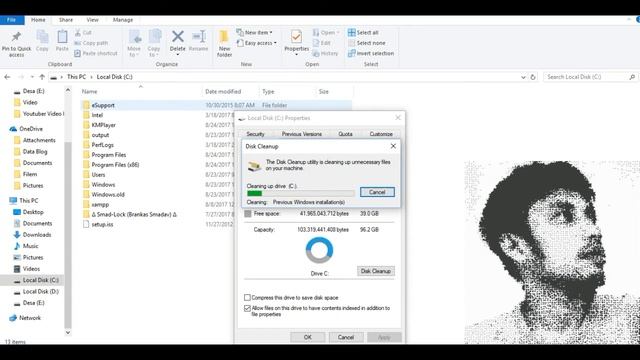The image size is (640, 360).
Task: Open the File menu tab
Action: click(x=11, y=20)
